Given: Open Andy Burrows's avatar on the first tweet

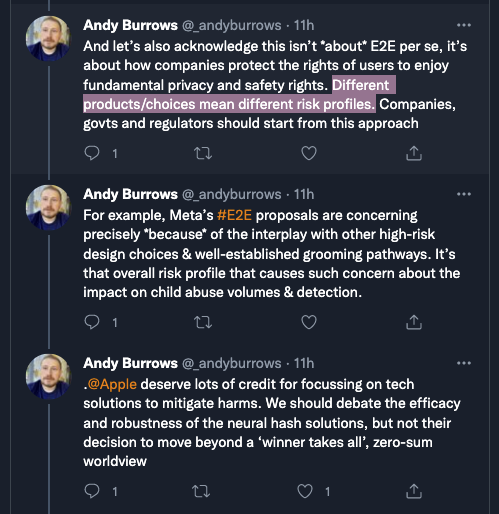Looking at the screenshot, I should [x=49, y=38].
